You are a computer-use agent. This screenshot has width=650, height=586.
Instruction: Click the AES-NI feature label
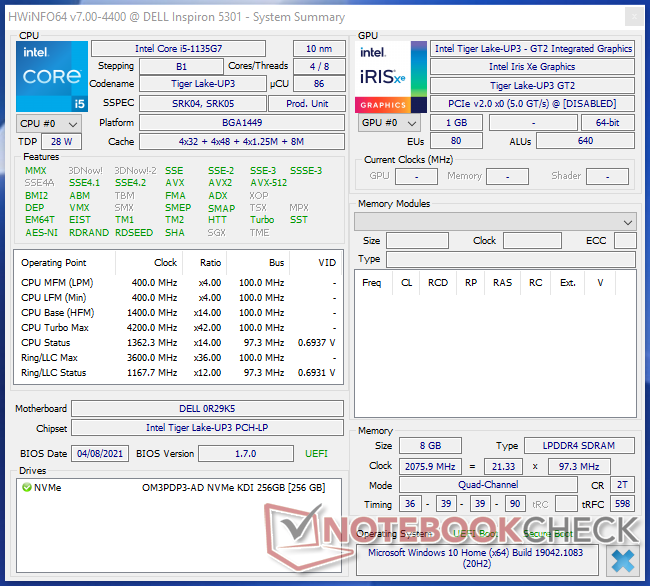[41, 232]
